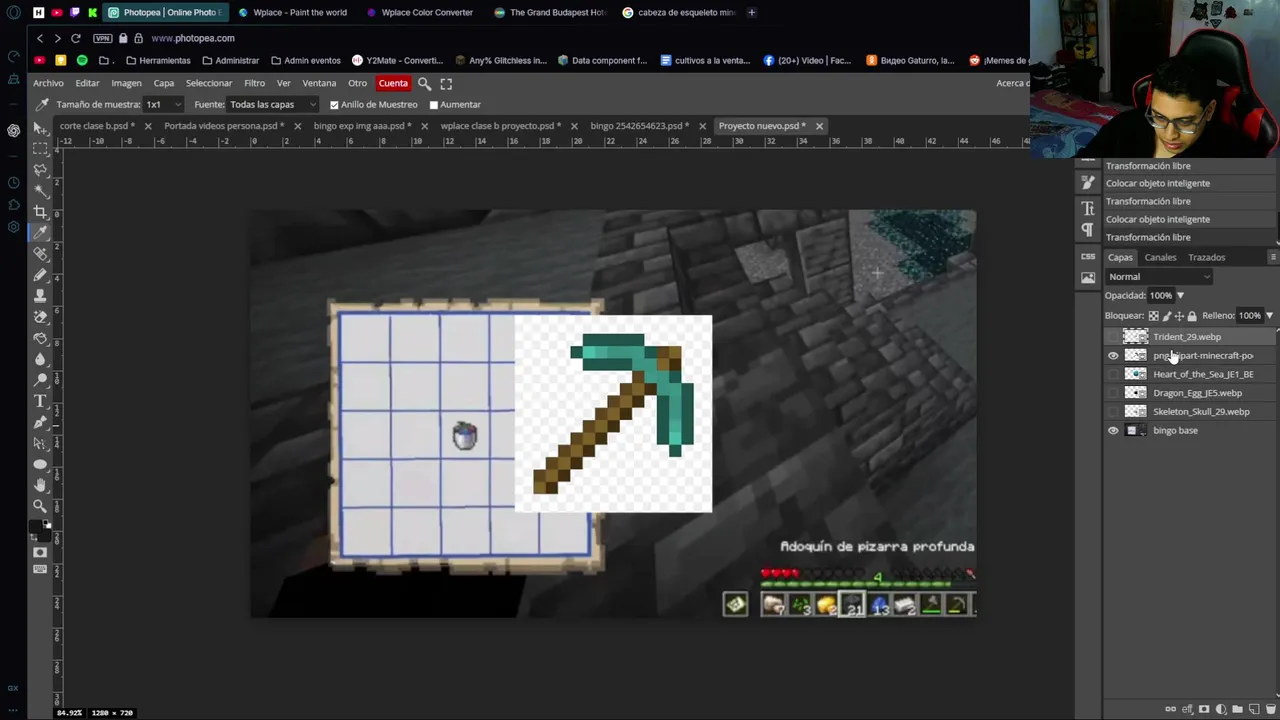1280x720 pixels.
Task: Open the Y2Mate bookmark
Action: tap(397, 61)
